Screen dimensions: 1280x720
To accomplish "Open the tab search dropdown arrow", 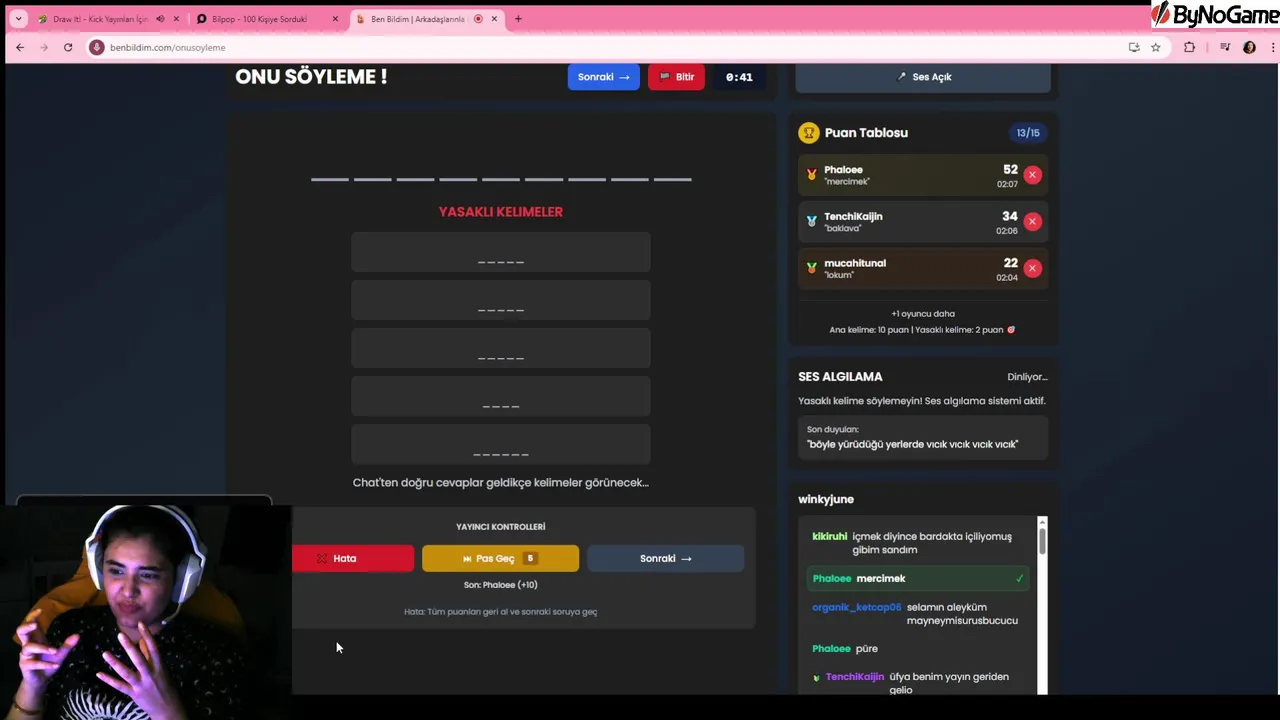I will 18,19.
